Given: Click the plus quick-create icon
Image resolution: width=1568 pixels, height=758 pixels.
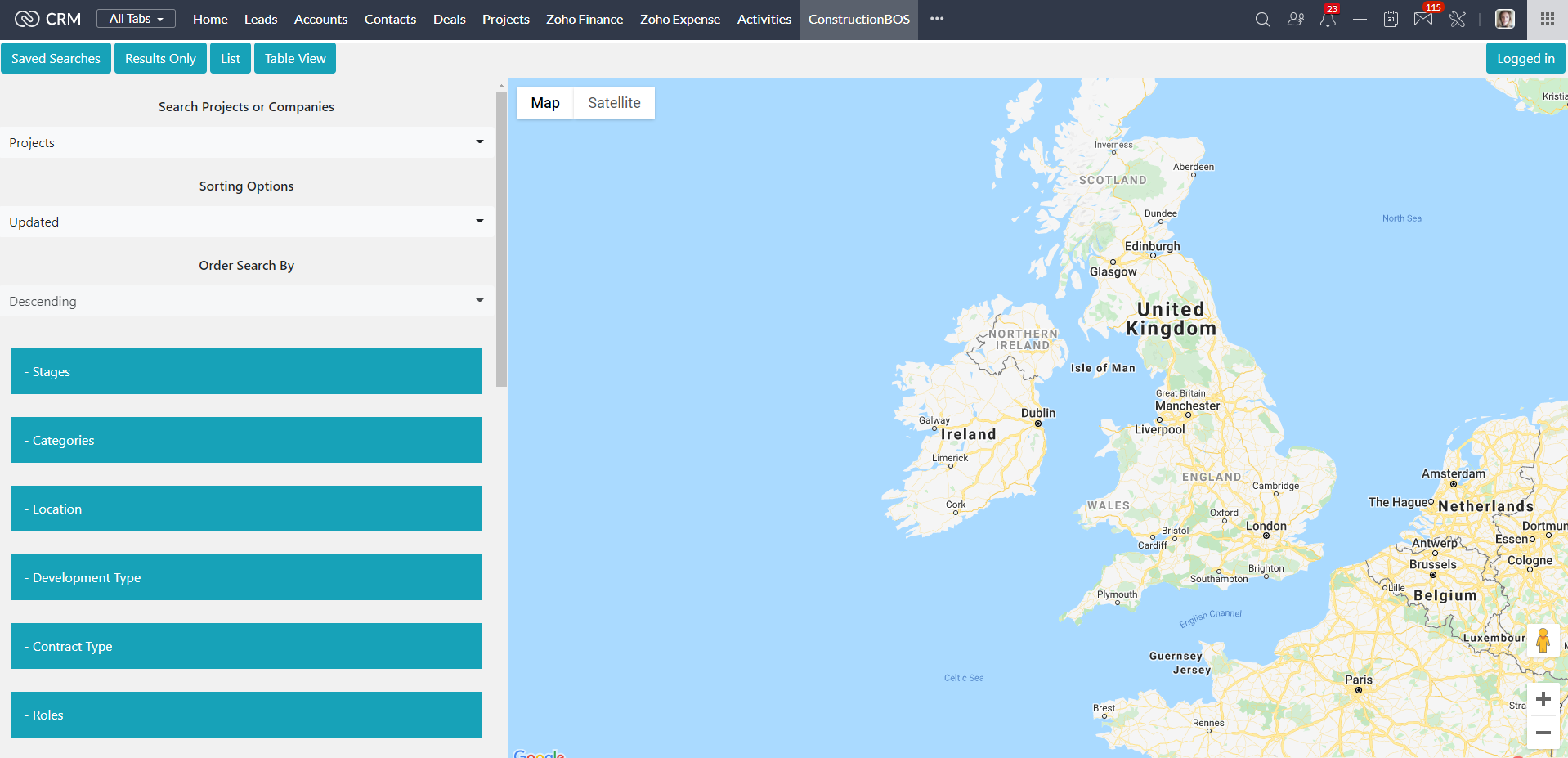Looking at the screenshot, I should point(1360,19).
